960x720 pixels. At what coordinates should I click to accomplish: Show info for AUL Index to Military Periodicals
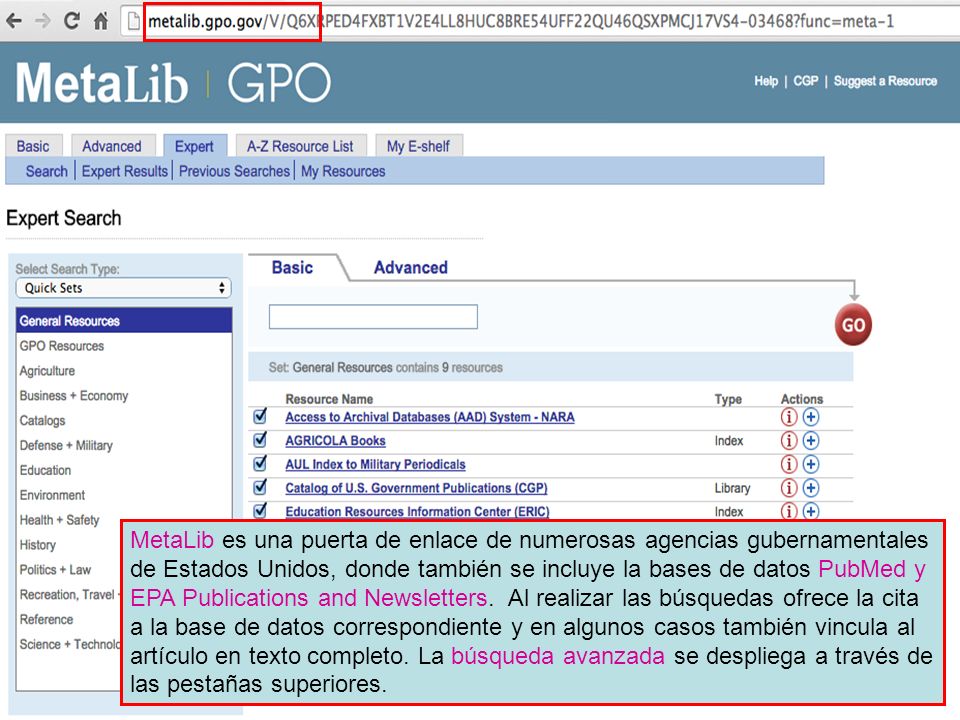pos(789,464)
